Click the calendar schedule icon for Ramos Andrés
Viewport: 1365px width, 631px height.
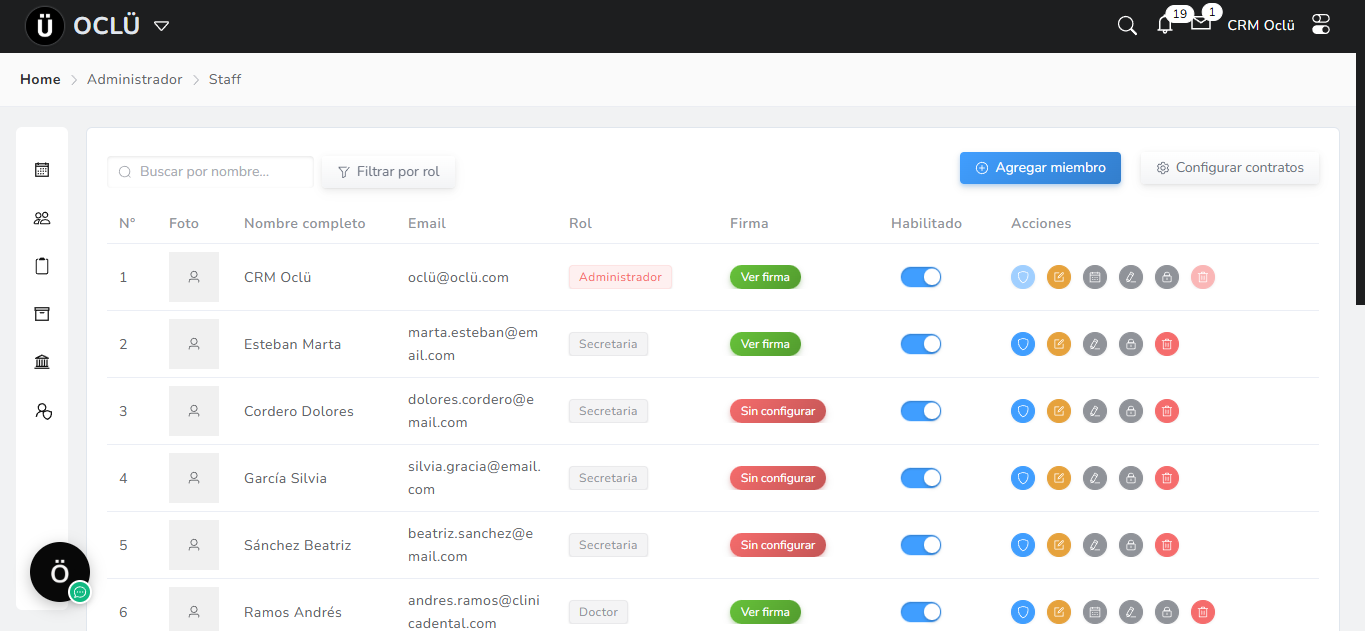click(1095, 612)
